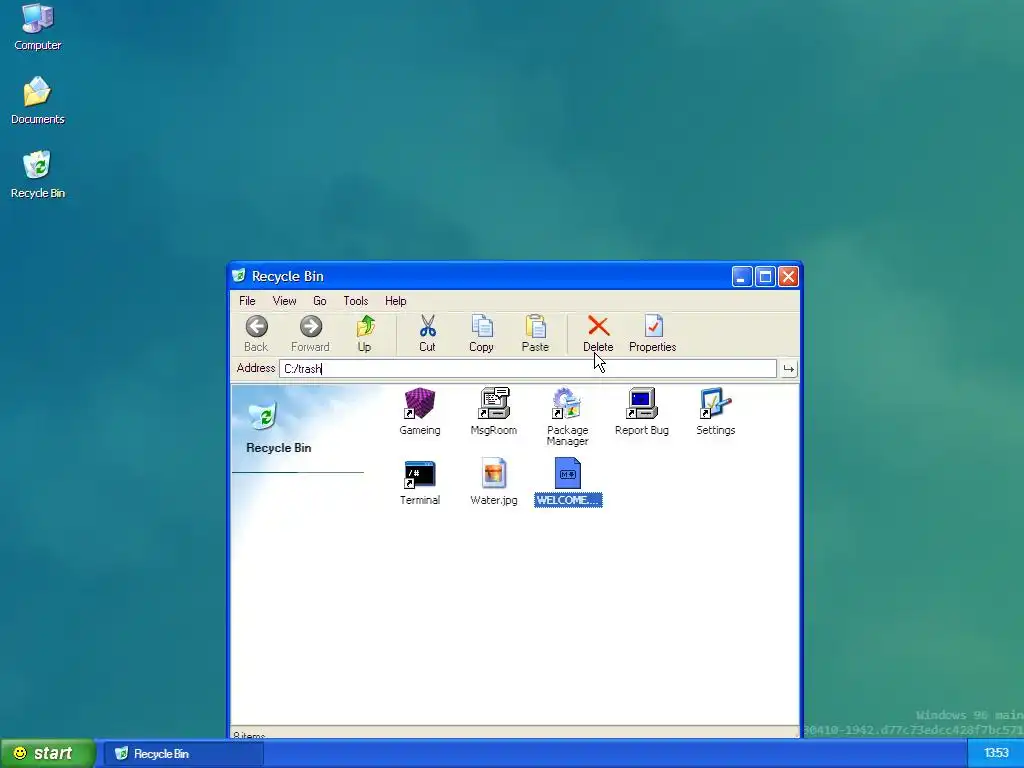This screenshot has height=768, width=1024.
Task: Click the Recycle Bin sidebar heading text
Action: tap(279, 448)
